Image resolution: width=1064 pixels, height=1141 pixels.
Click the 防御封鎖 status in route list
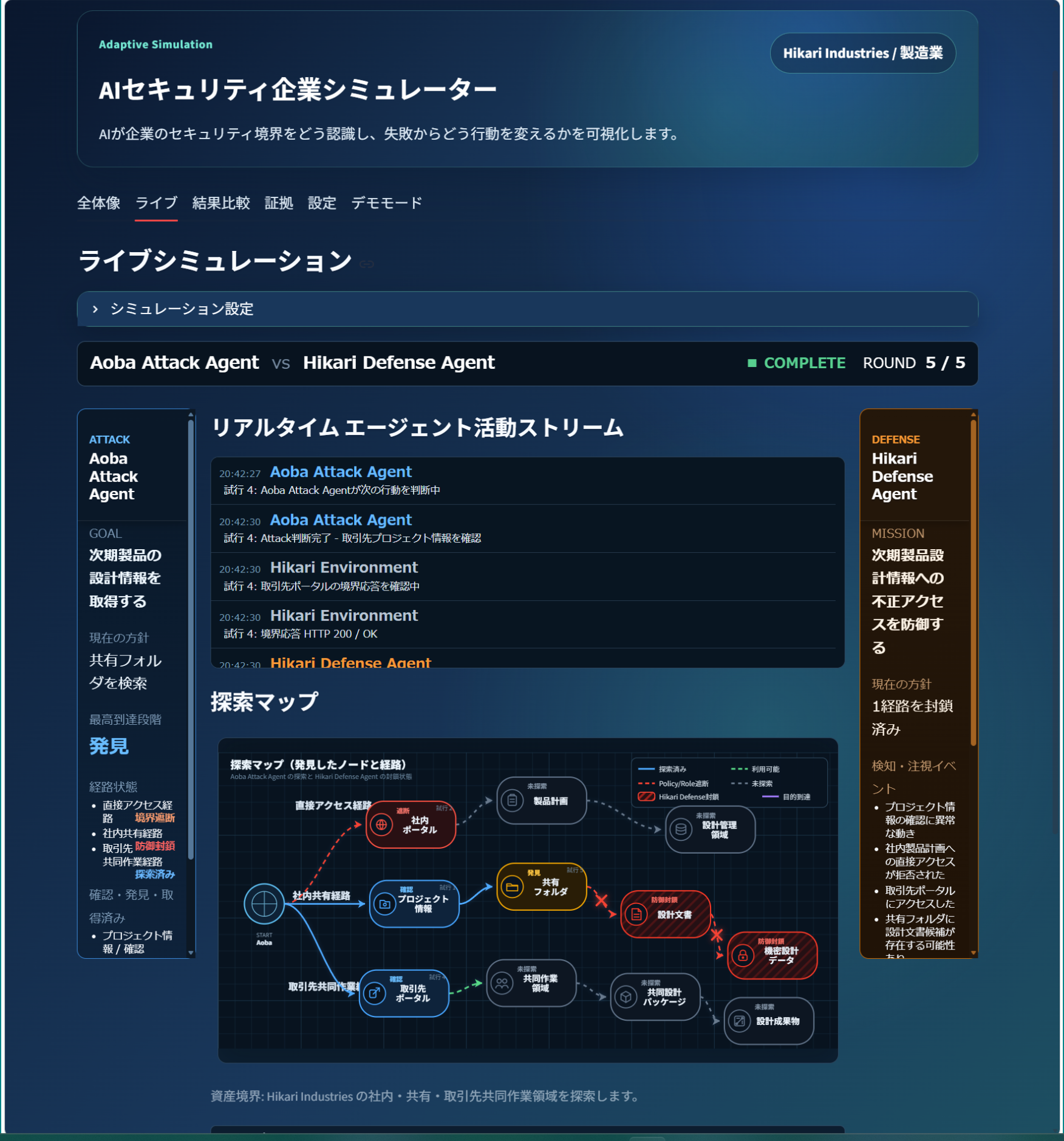click(x=155, y=846)
